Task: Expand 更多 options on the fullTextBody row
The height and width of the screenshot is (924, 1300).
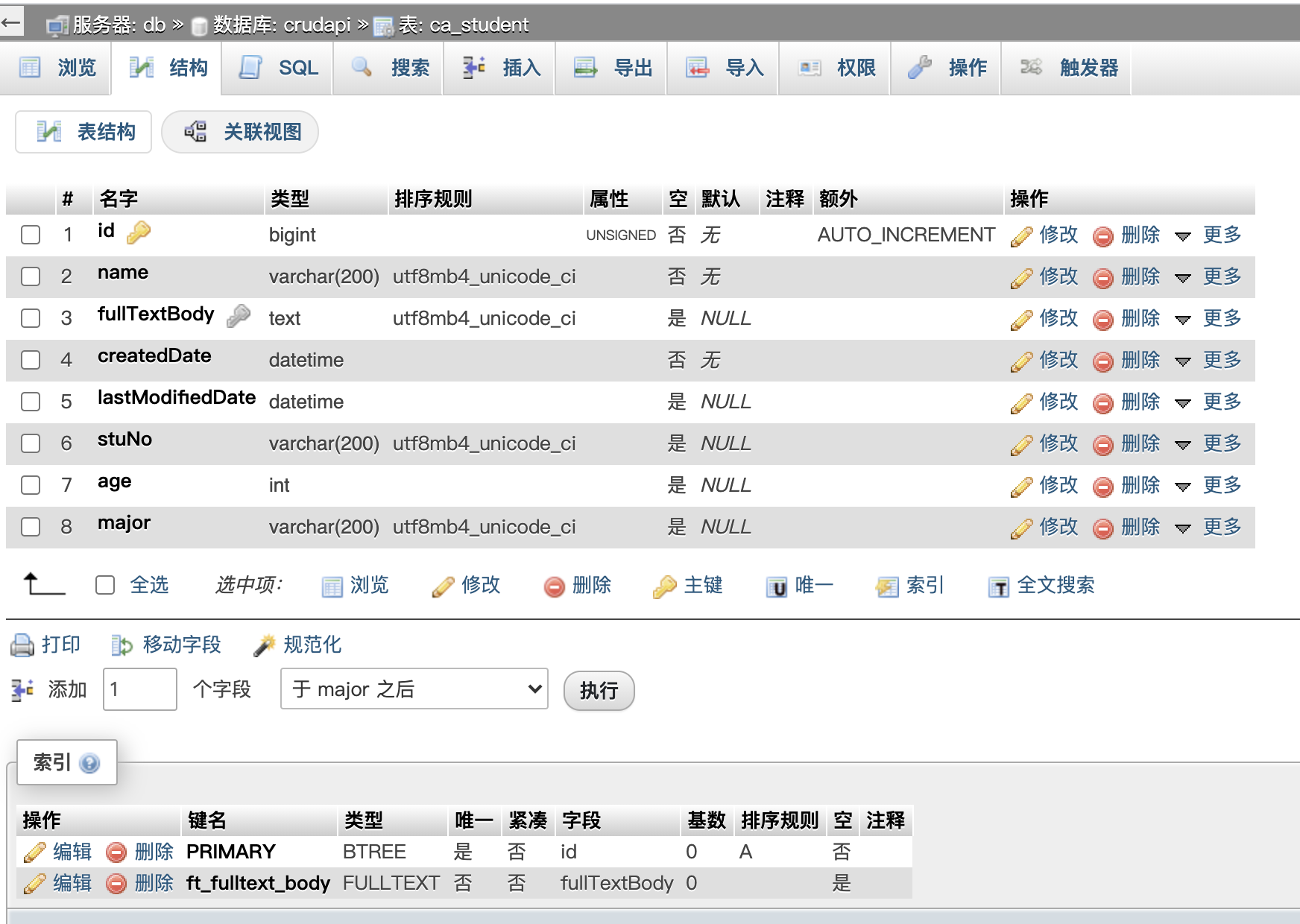Action: pos(1184,319)
